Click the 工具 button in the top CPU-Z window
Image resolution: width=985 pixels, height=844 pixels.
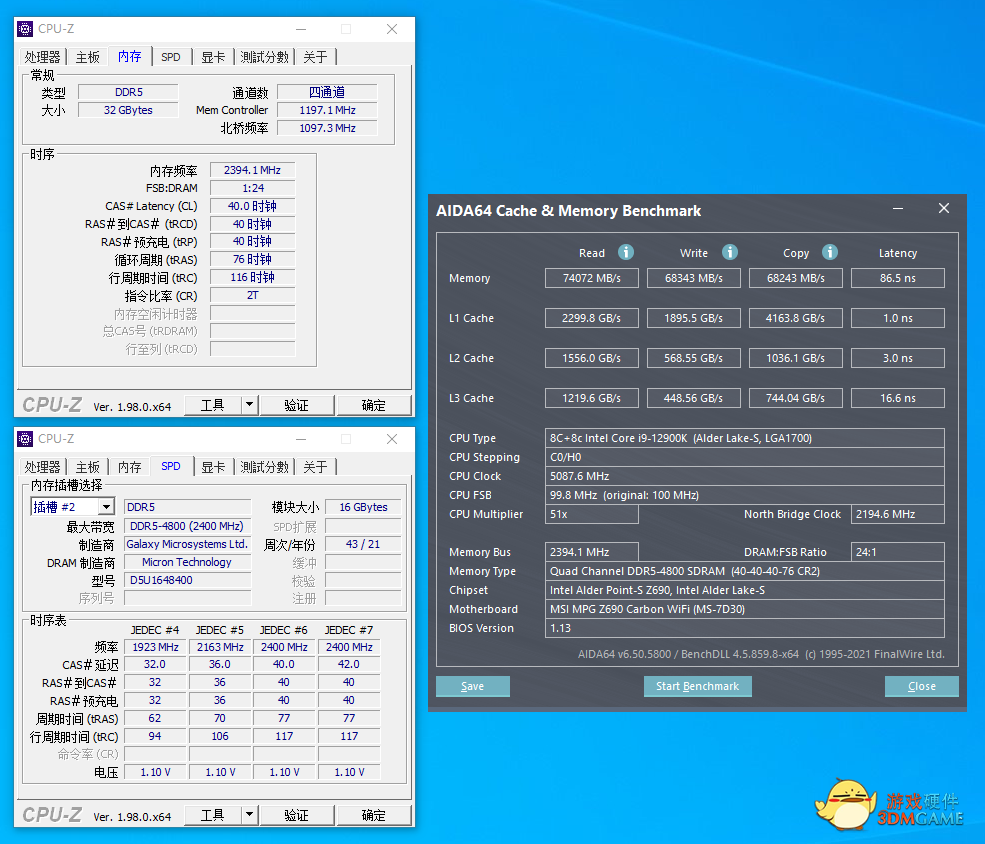213,405
